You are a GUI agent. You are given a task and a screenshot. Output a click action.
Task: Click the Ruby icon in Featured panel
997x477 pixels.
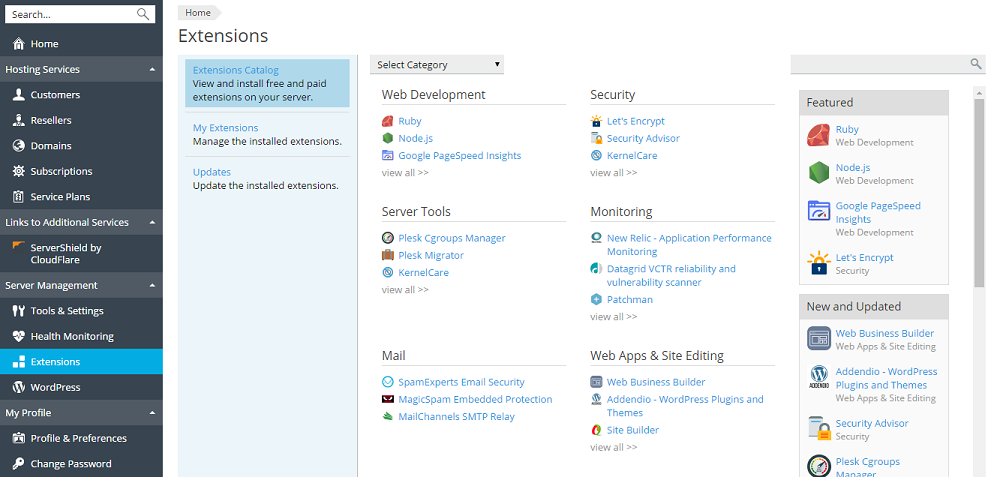click(818, 136)
